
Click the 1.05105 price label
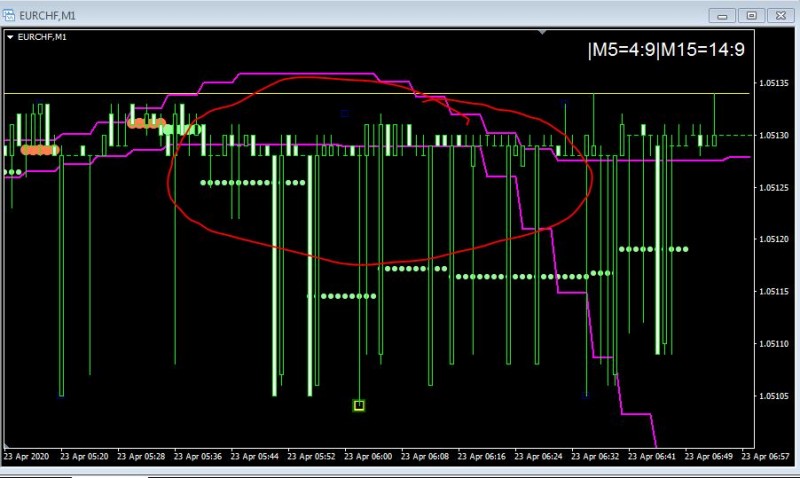coord(773,396)
